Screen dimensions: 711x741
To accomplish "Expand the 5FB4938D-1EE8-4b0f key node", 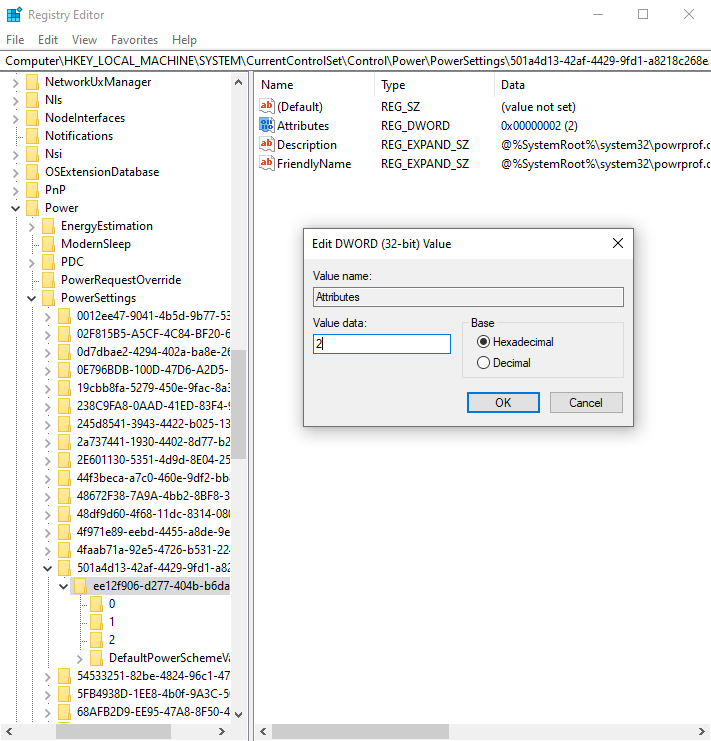I will pyautogui.click(x=48, y=694).
